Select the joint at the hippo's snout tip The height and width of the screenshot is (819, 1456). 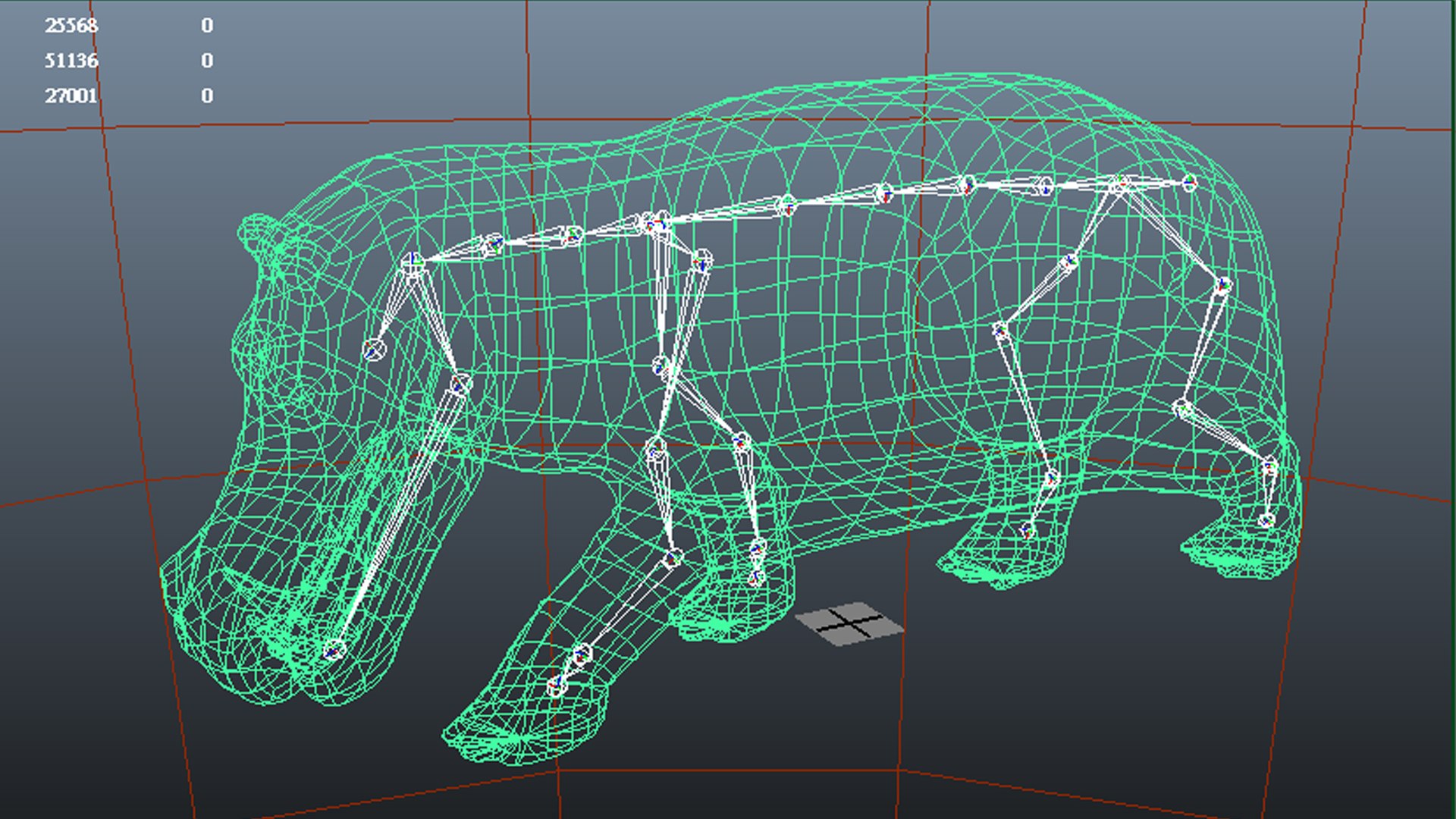(334, 651)
